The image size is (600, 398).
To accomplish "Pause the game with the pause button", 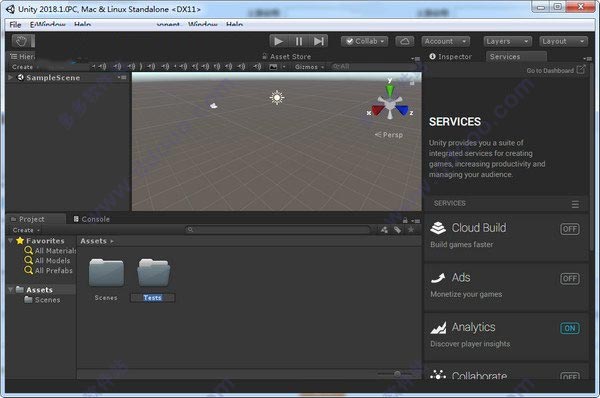I will click(x=299, y=41).
